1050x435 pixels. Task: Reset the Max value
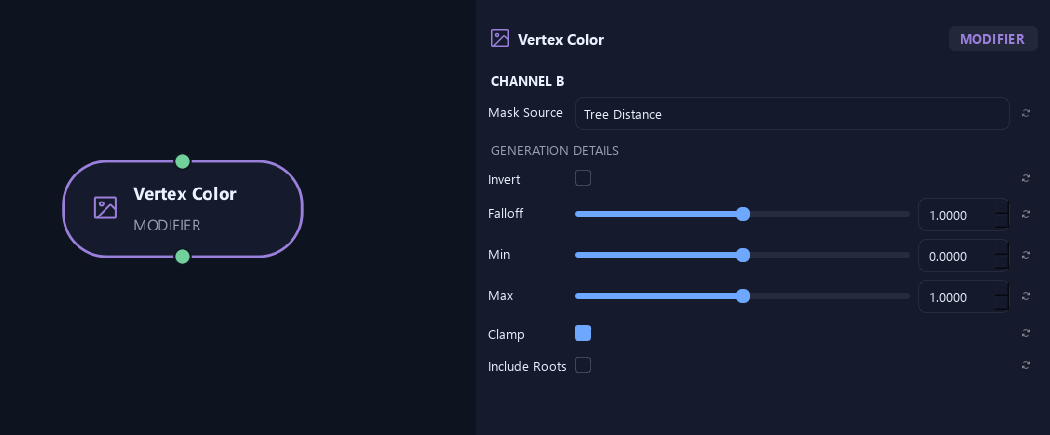[x=1025, y=296]
